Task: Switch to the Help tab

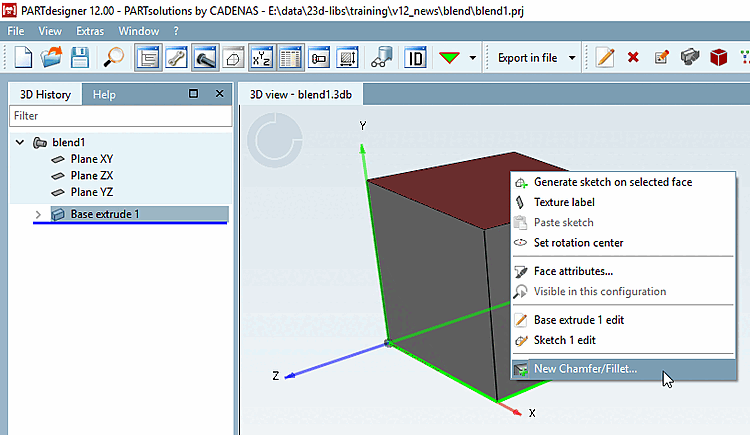Action: pyautogui.click(x=104, y=94)
